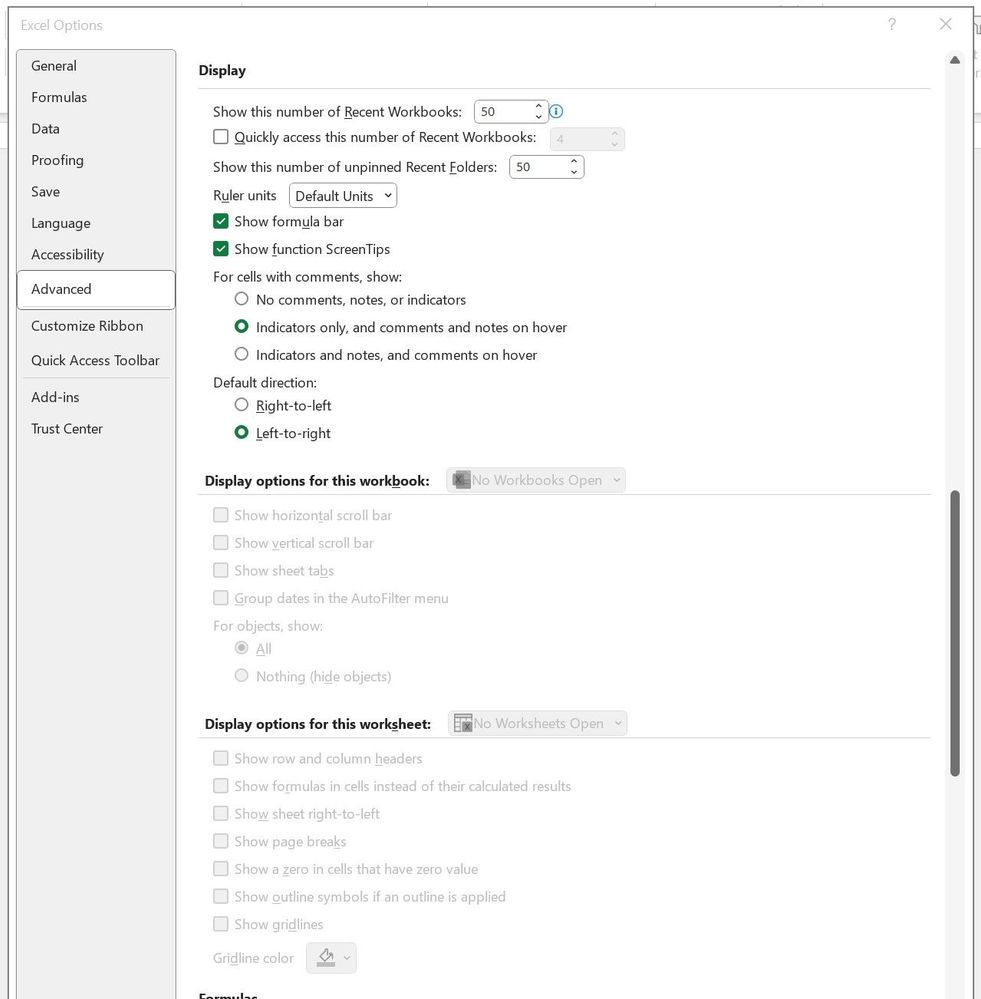Increase Recent Workbooks number with up arrow
The image size is (981, 999).
(539, 106)
